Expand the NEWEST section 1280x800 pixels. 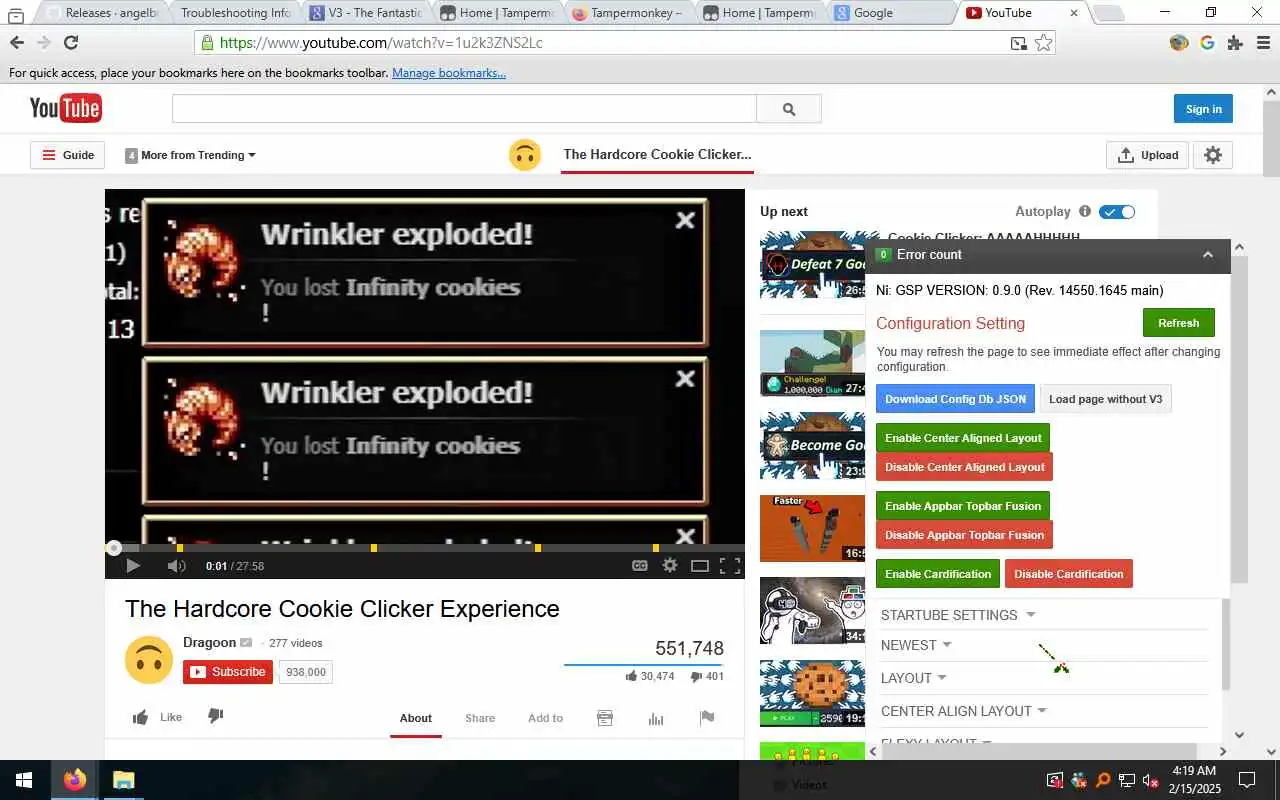(916, 645)
